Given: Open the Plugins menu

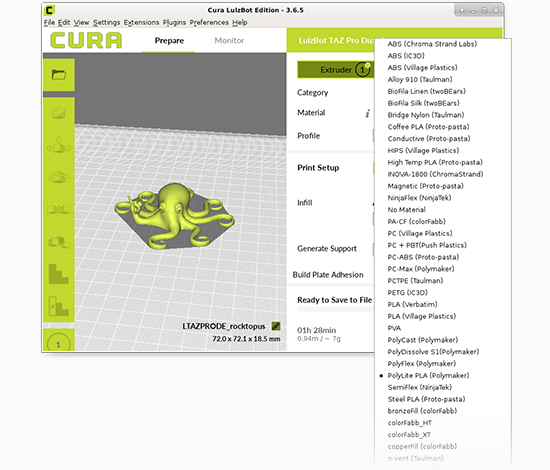Looking at the screenshot, I should 174,22.
